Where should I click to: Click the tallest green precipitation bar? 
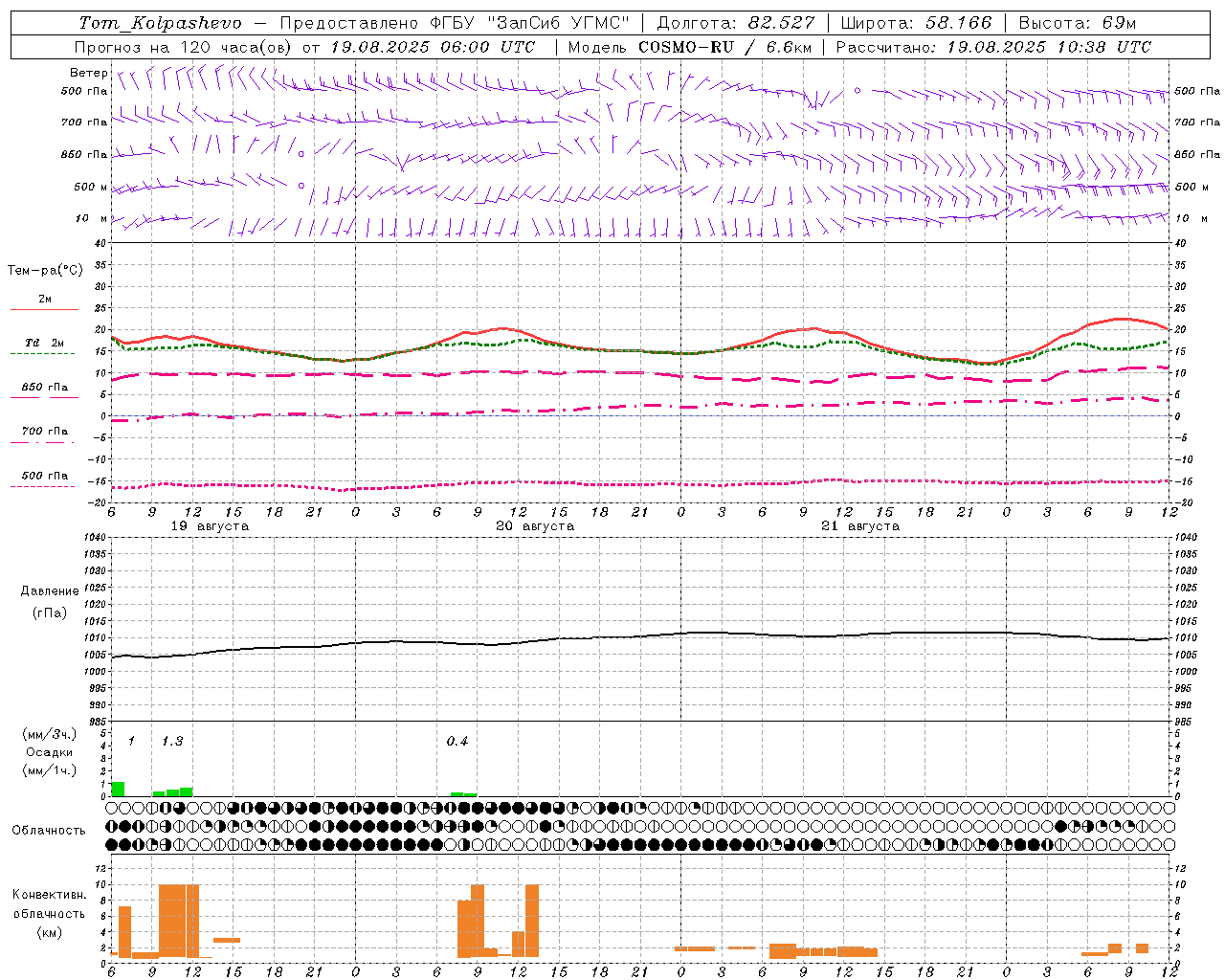[x=118, y=789]
